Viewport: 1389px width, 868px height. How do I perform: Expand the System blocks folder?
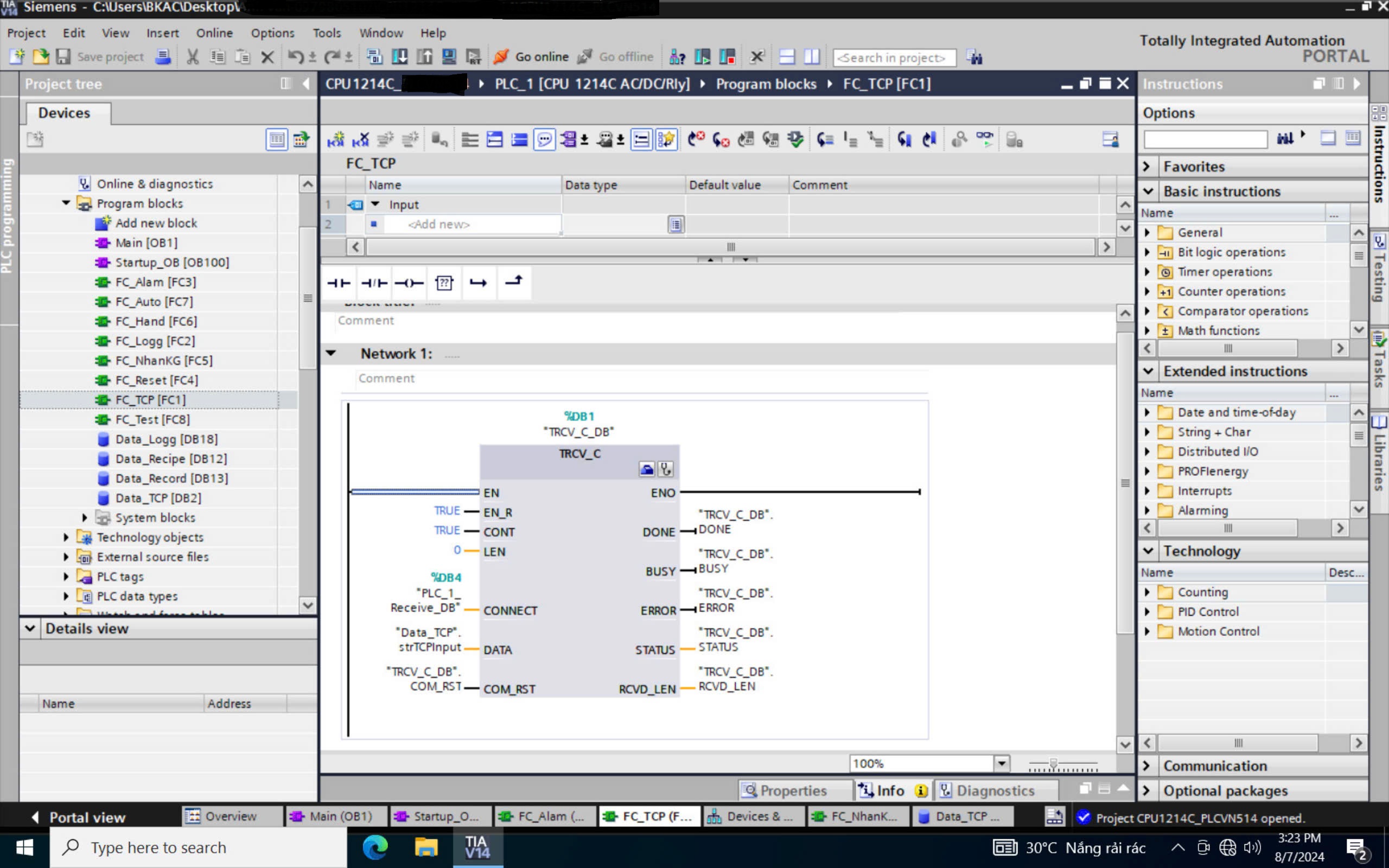click(85, 518)
